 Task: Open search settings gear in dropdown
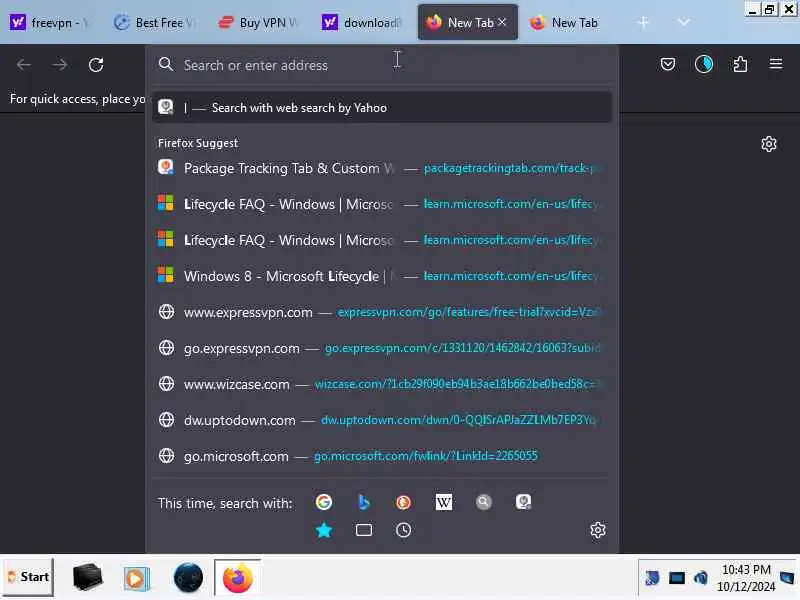click(597, 530)
